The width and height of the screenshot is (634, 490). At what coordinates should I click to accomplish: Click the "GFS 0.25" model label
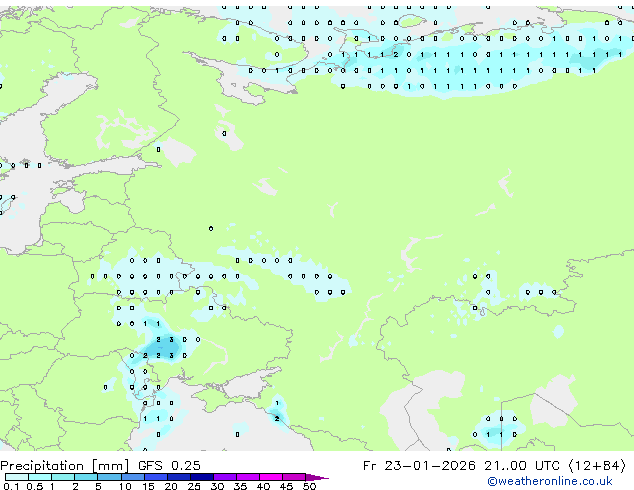(169, 466)
